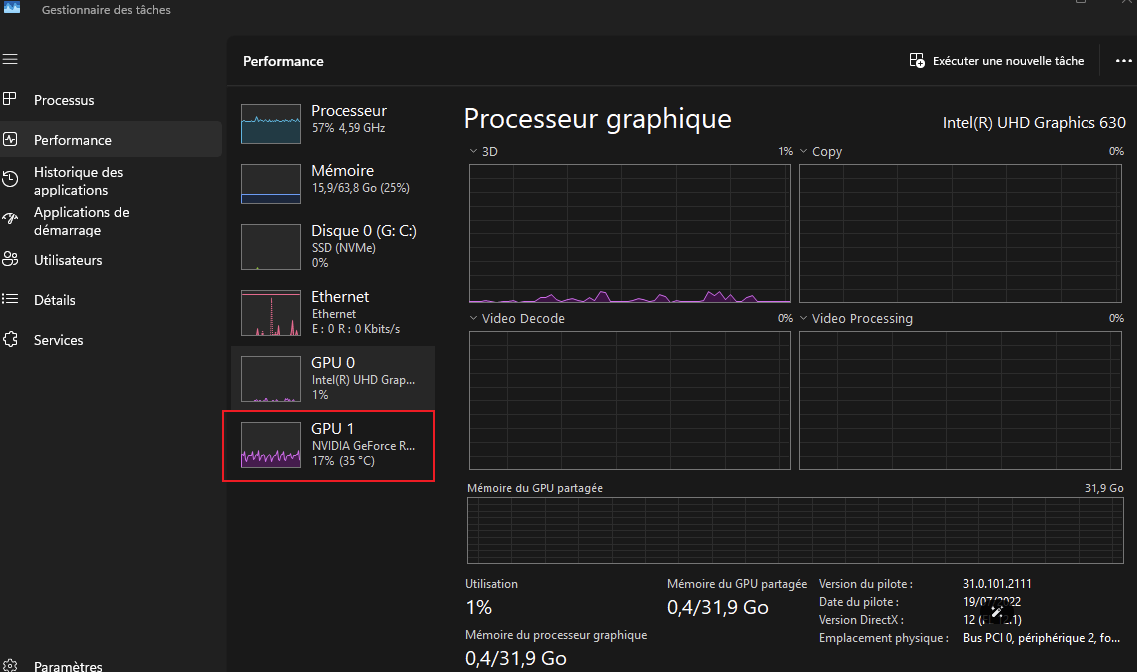Screen dimensions: 1137x672
Task: Click the Processeur mini graph thumbnail
Action: (x=270, y=124)
